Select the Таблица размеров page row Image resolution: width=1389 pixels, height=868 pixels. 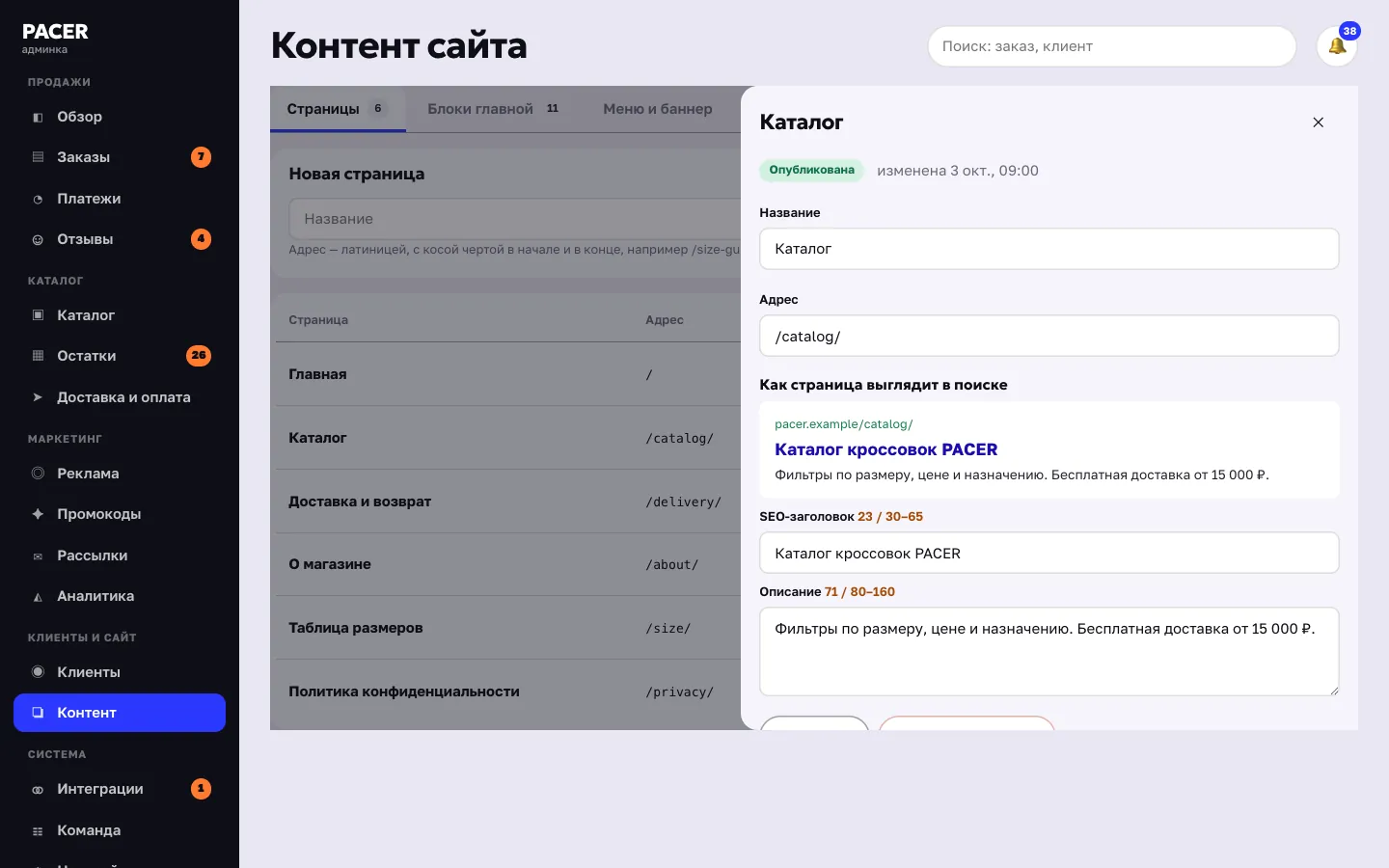coord(508,628)
